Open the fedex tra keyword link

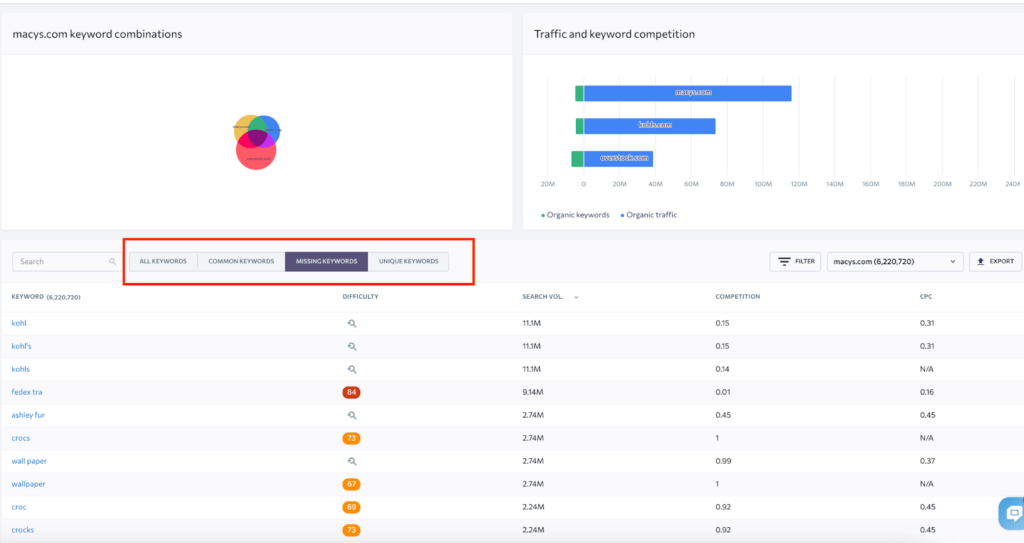pyautogui.click(x=27, y=392)
